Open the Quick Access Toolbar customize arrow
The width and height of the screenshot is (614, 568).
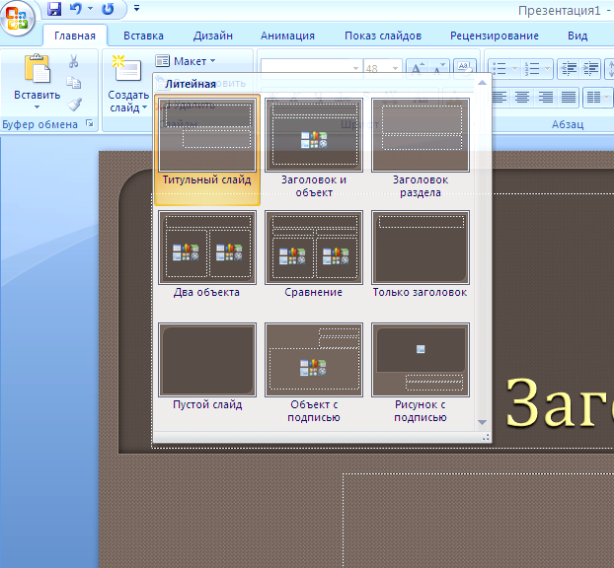[x=137, y=8]
